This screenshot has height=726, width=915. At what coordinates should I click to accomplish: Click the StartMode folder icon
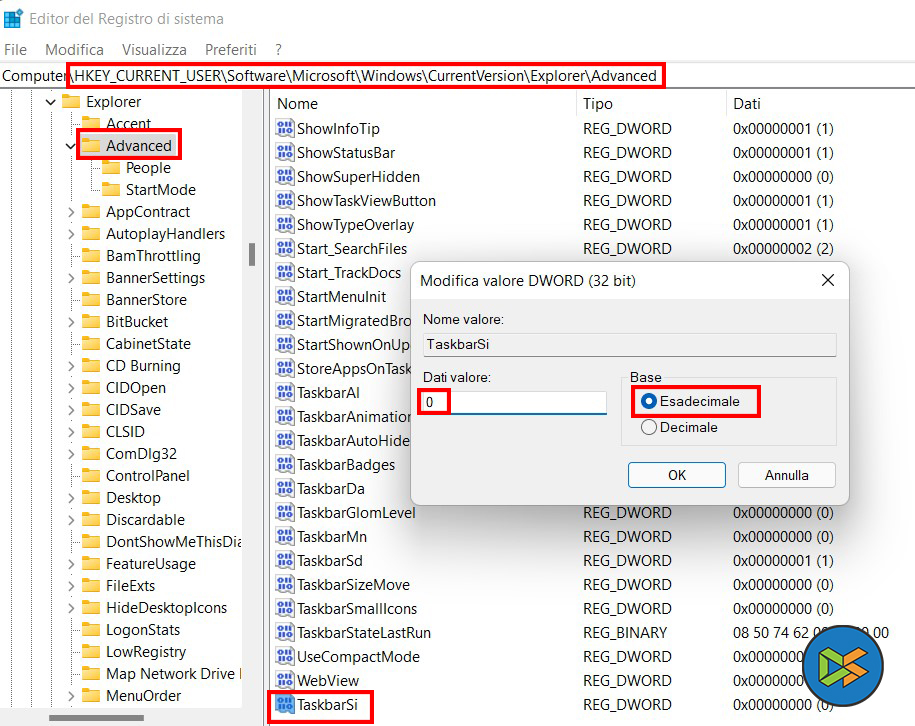[x=110, y=189]
